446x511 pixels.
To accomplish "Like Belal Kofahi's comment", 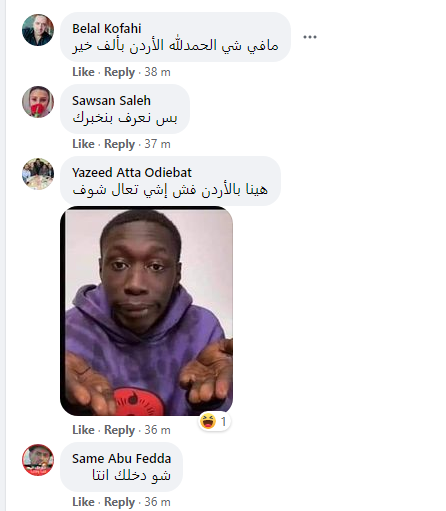I will click(83, 72).
